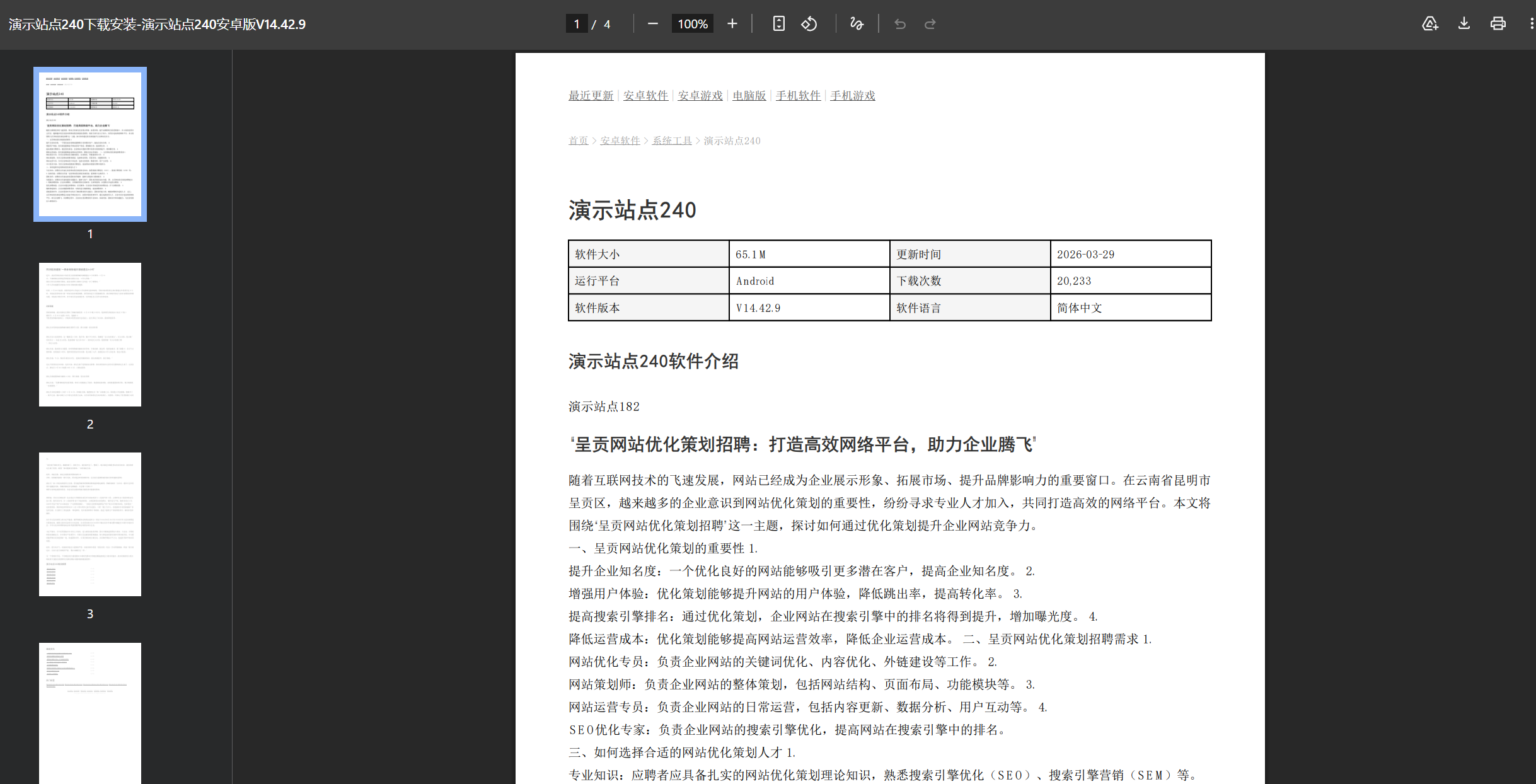Click the save to cloud icon
The width and height of the screenshot is (1536, 784).
coord(1430,23)
